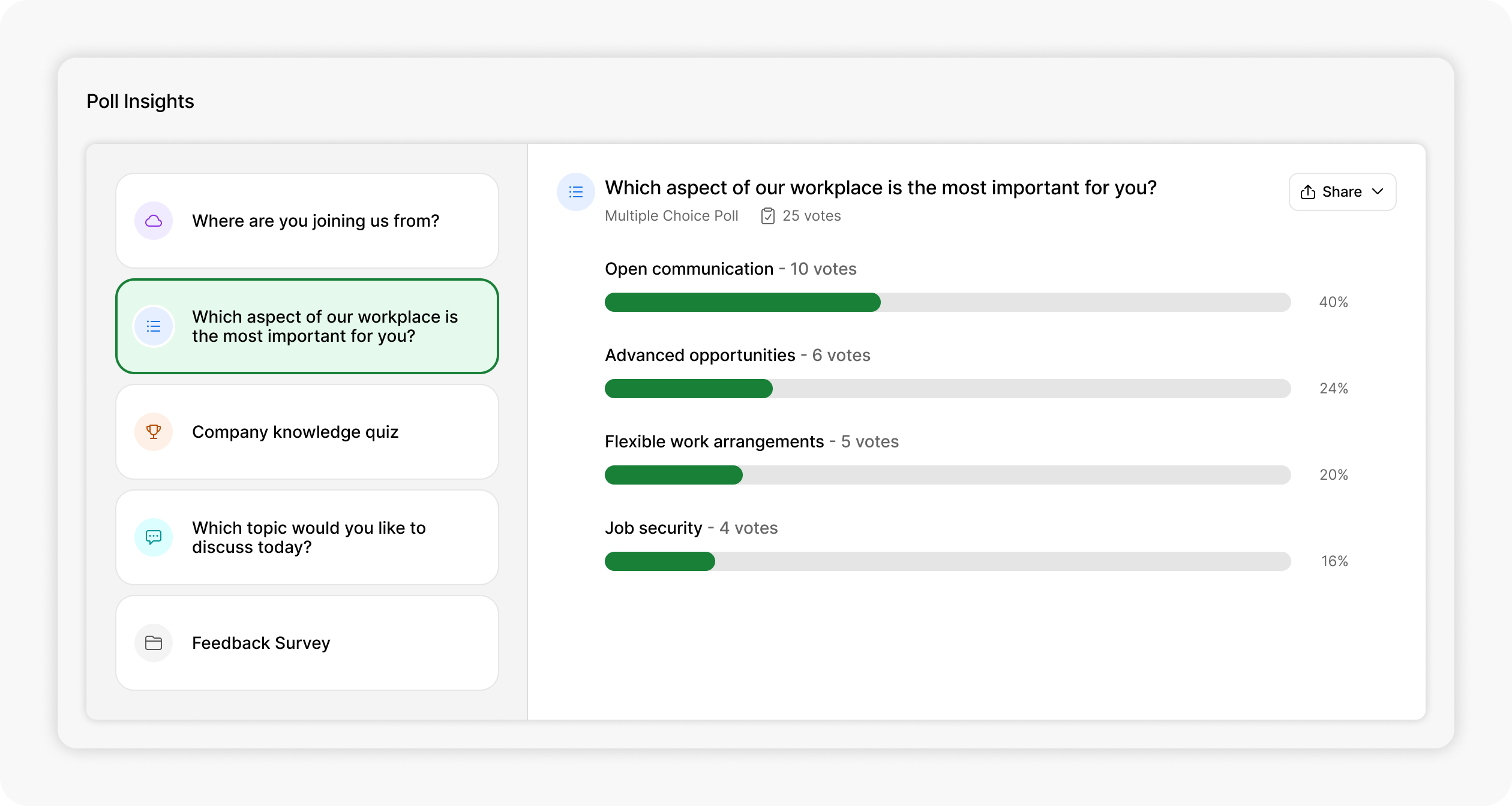Click the Share button label
This screenshot has width=1512, height=806.
click(x=1342, y=192)
